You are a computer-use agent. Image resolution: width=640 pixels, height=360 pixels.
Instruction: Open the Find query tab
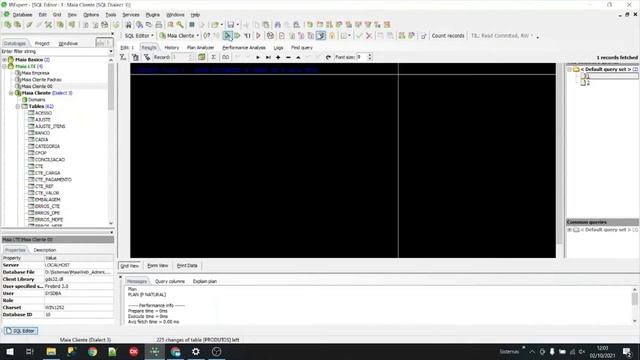click(302, 48)
